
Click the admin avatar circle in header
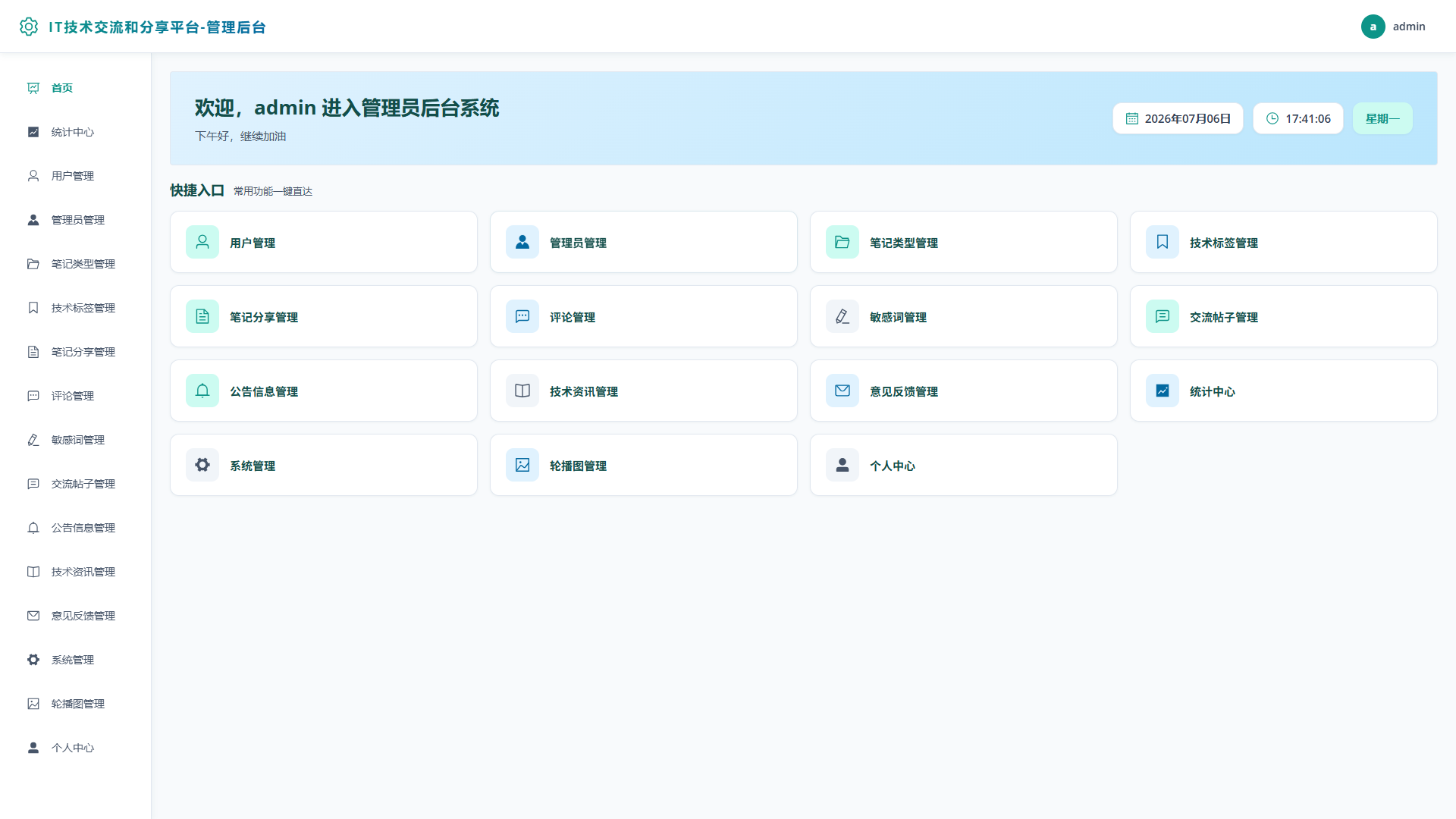1373,27
